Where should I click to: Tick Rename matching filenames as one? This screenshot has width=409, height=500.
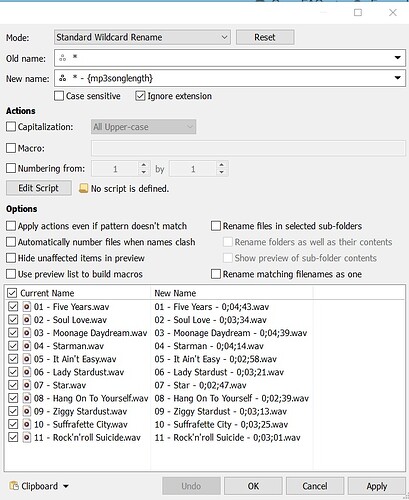[216, 274]
